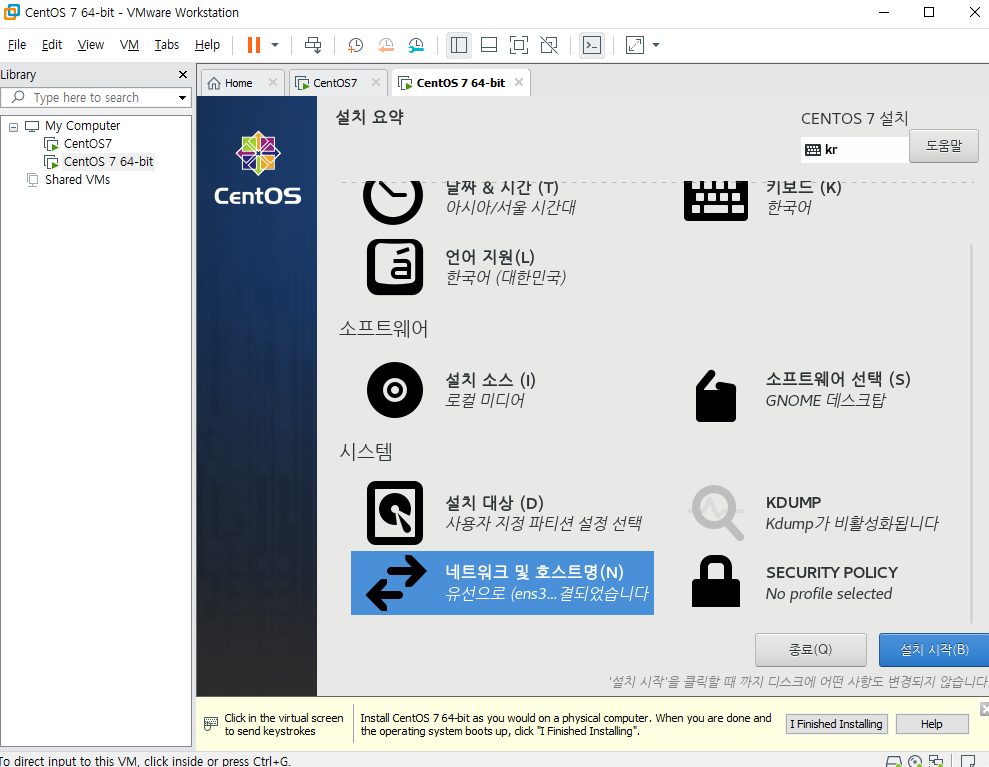Click the VMware Workstation title bar icon
Image resolution: width=989 pixels, height=767 pixels.
pos(11,12)
